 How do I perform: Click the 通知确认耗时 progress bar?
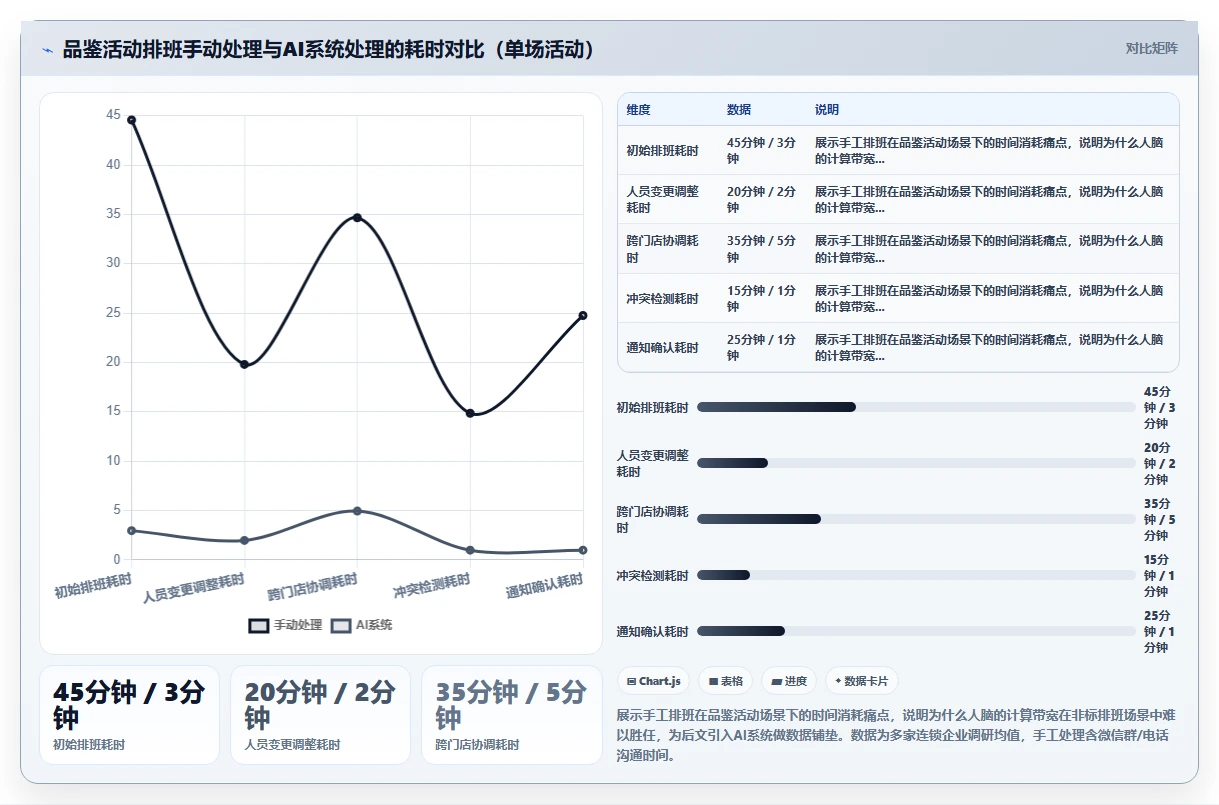[916, 631]
